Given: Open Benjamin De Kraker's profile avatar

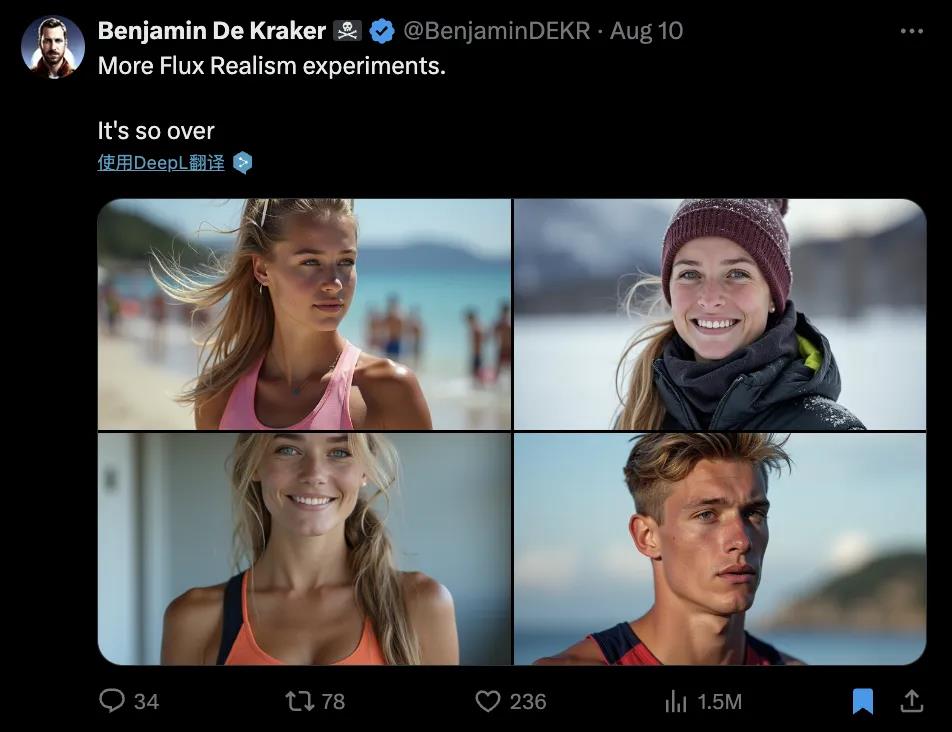Looking at the screenshot, I should point(52,47).
